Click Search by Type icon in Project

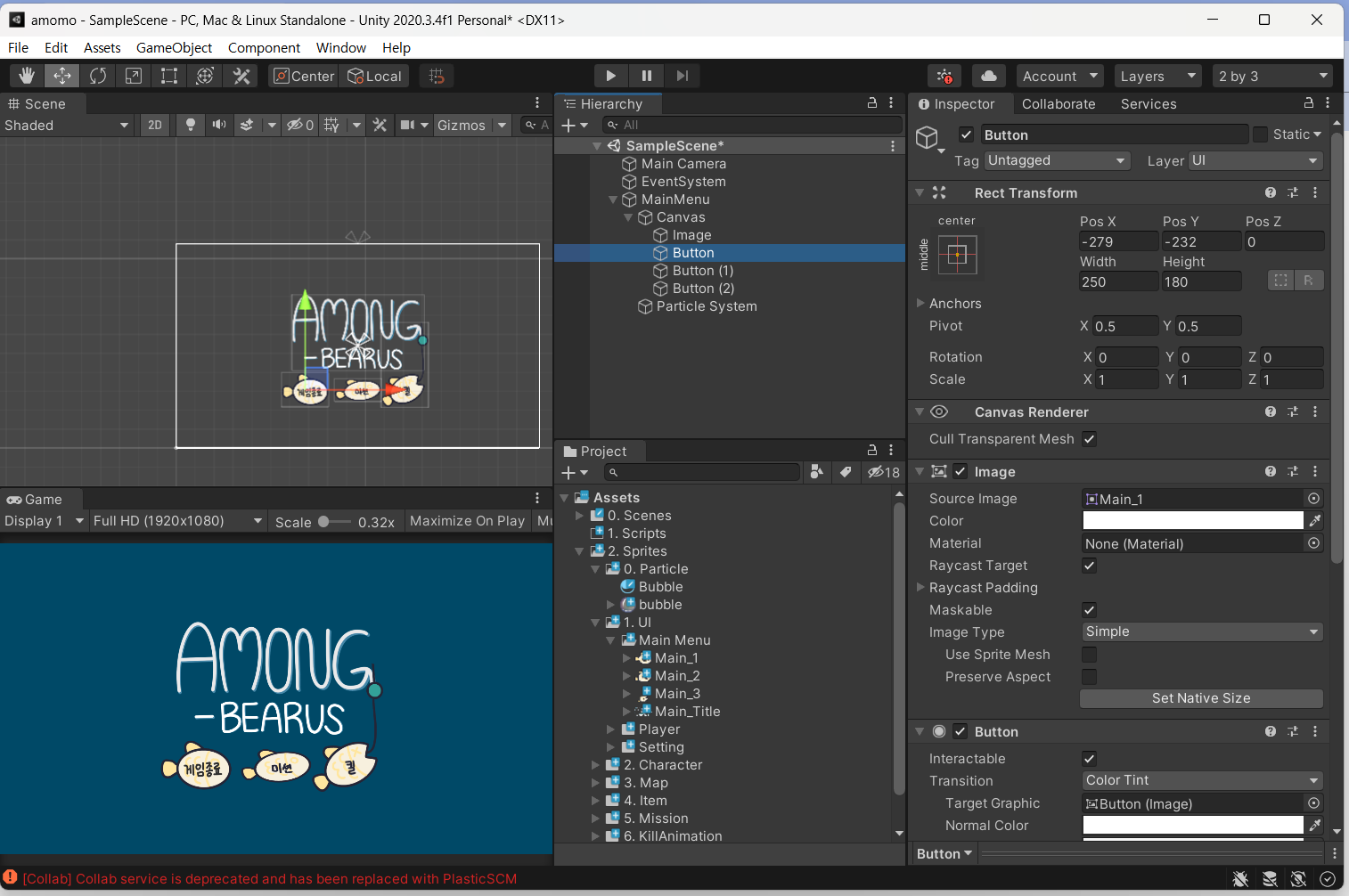tap(816, 472)
